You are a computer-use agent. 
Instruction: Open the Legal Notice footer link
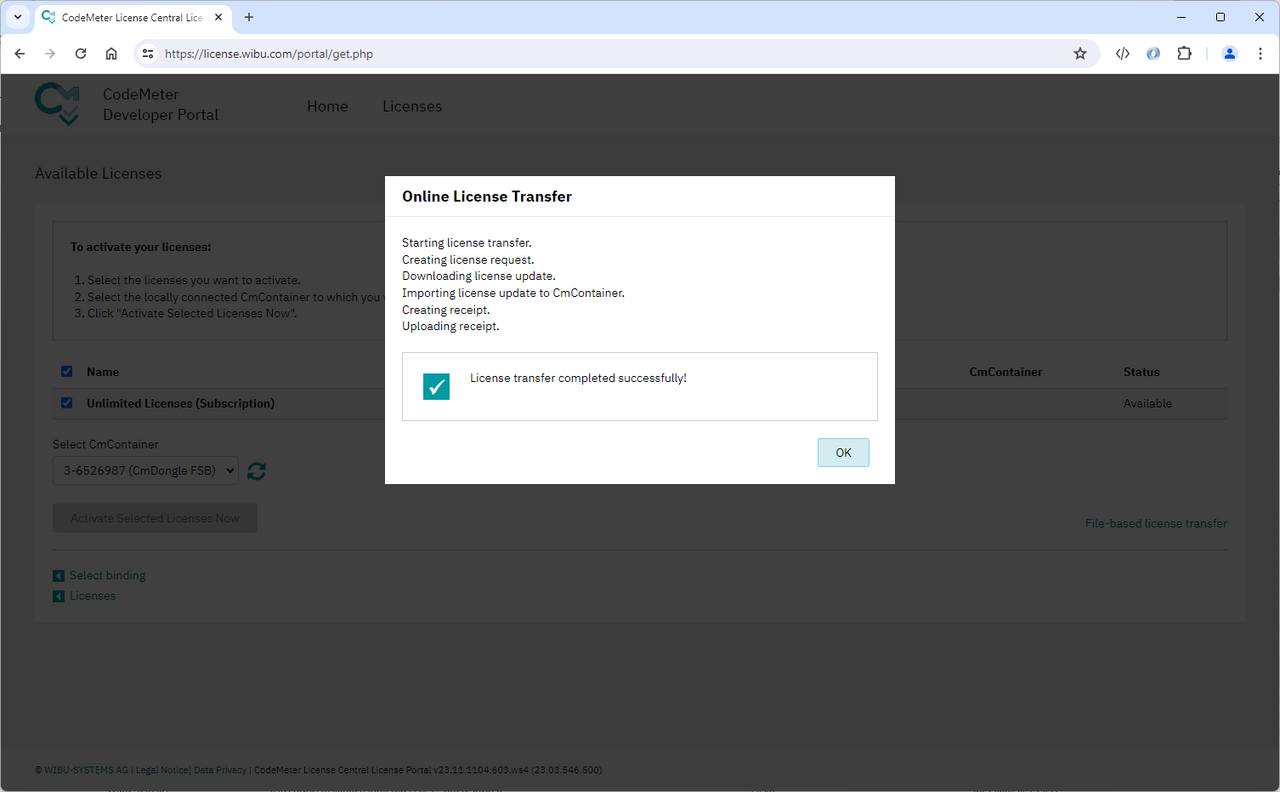(162, 770)
